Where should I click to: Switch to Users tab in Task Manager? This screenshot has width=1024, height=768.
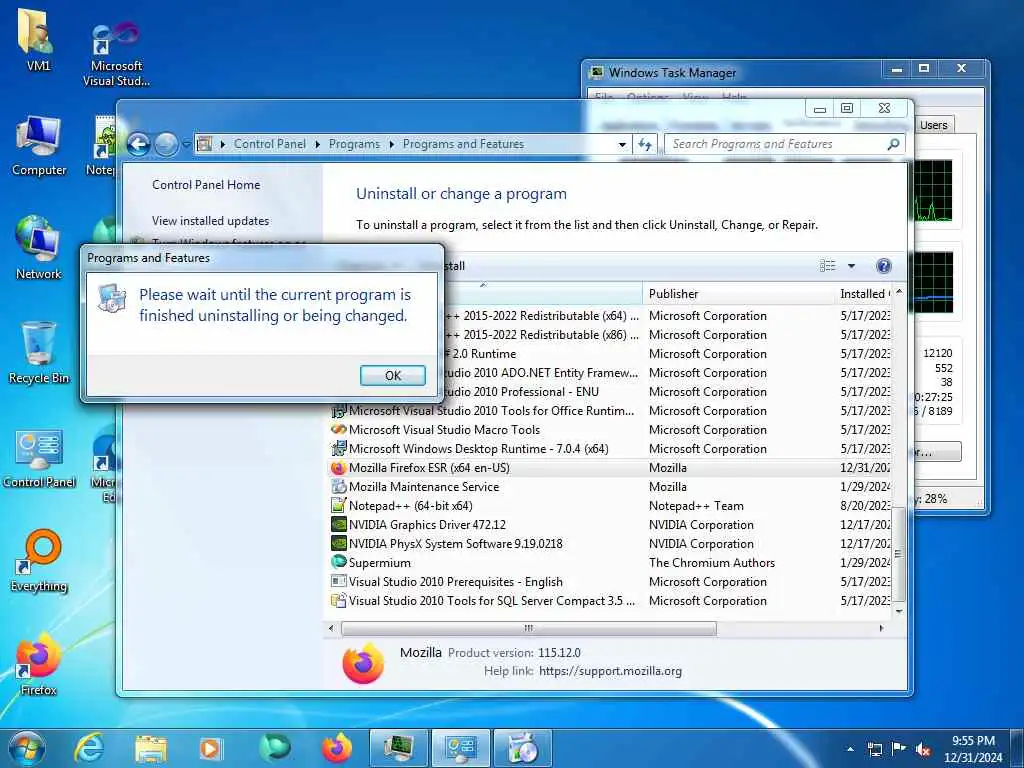[933, 125]
